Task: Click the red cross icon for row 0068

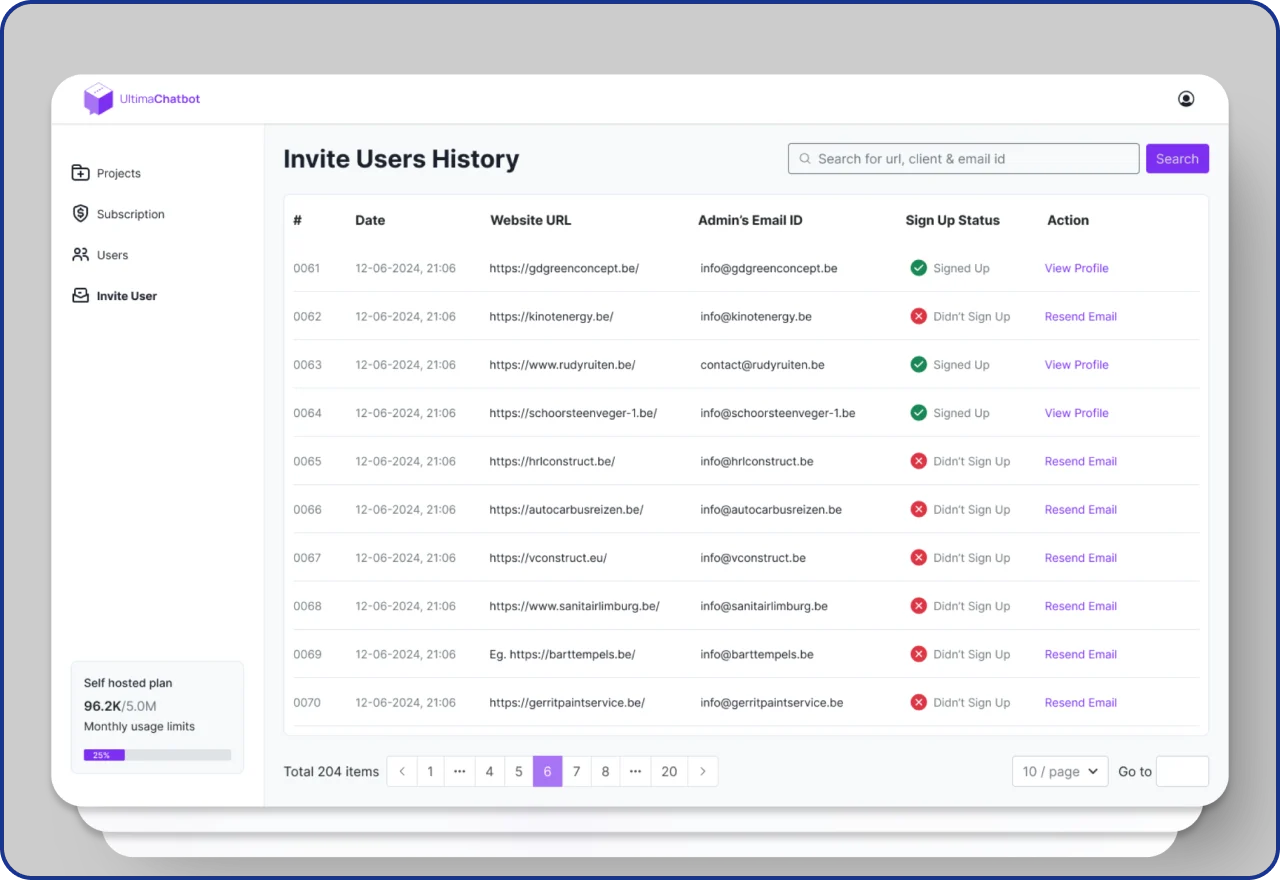Action: 918,606
